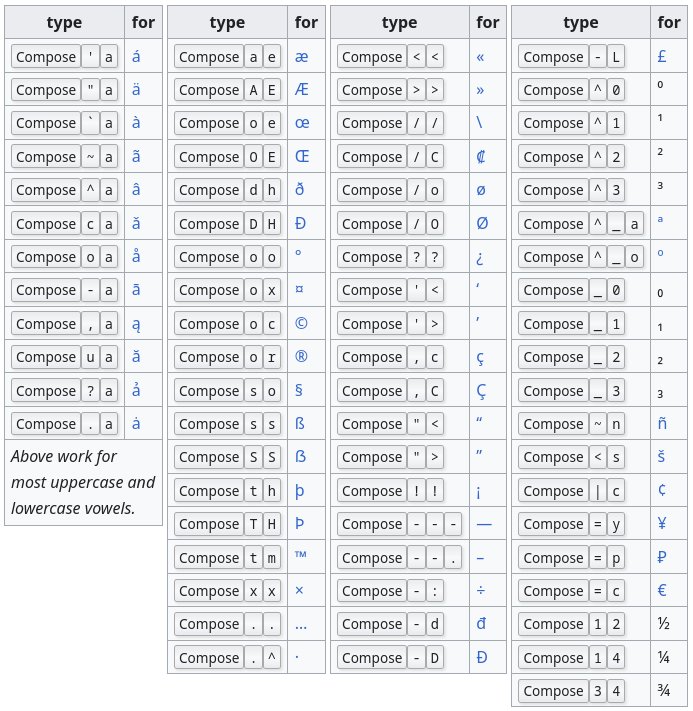Click the left guillemet « link

click(x=481, y=57)
